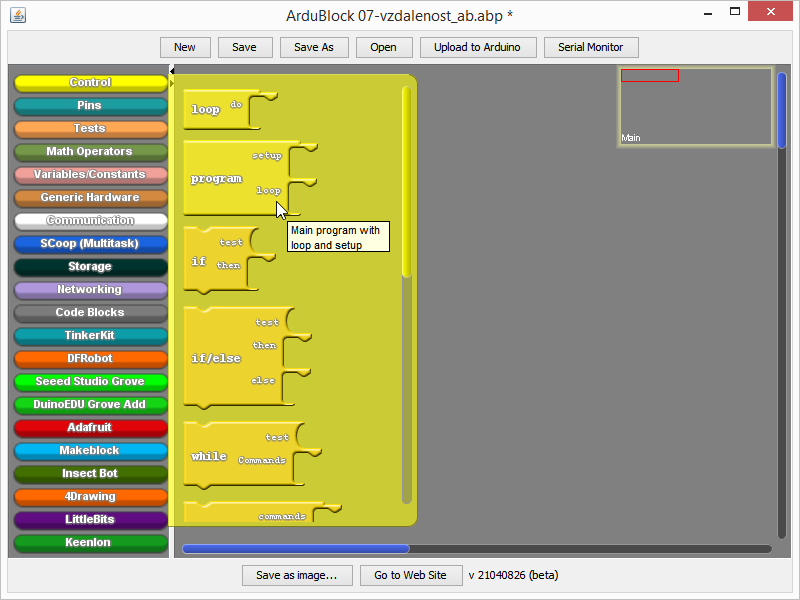Show the SCoop (Multitask) category
Screen dimensions: 800x600
[x=90, y=243]
